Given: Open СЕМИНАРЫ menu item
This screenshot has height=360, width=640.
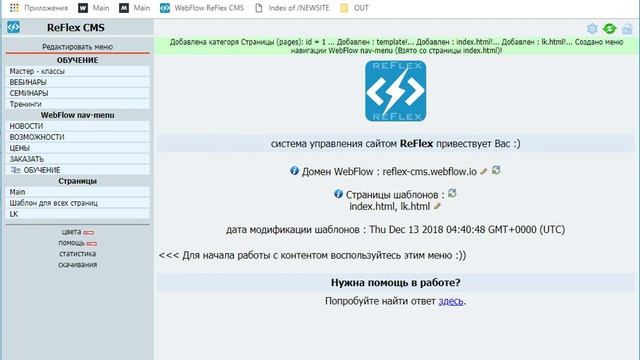Looking at the screenshot, I should pos(78,93).
